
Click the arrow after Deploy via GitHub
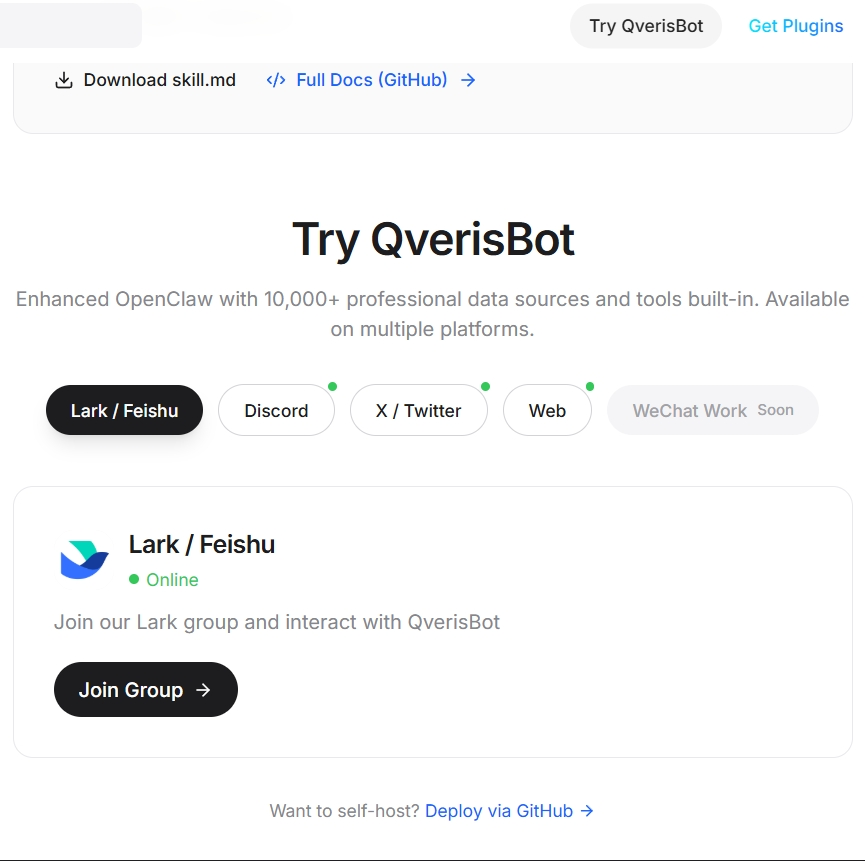[x=587, y=811]
